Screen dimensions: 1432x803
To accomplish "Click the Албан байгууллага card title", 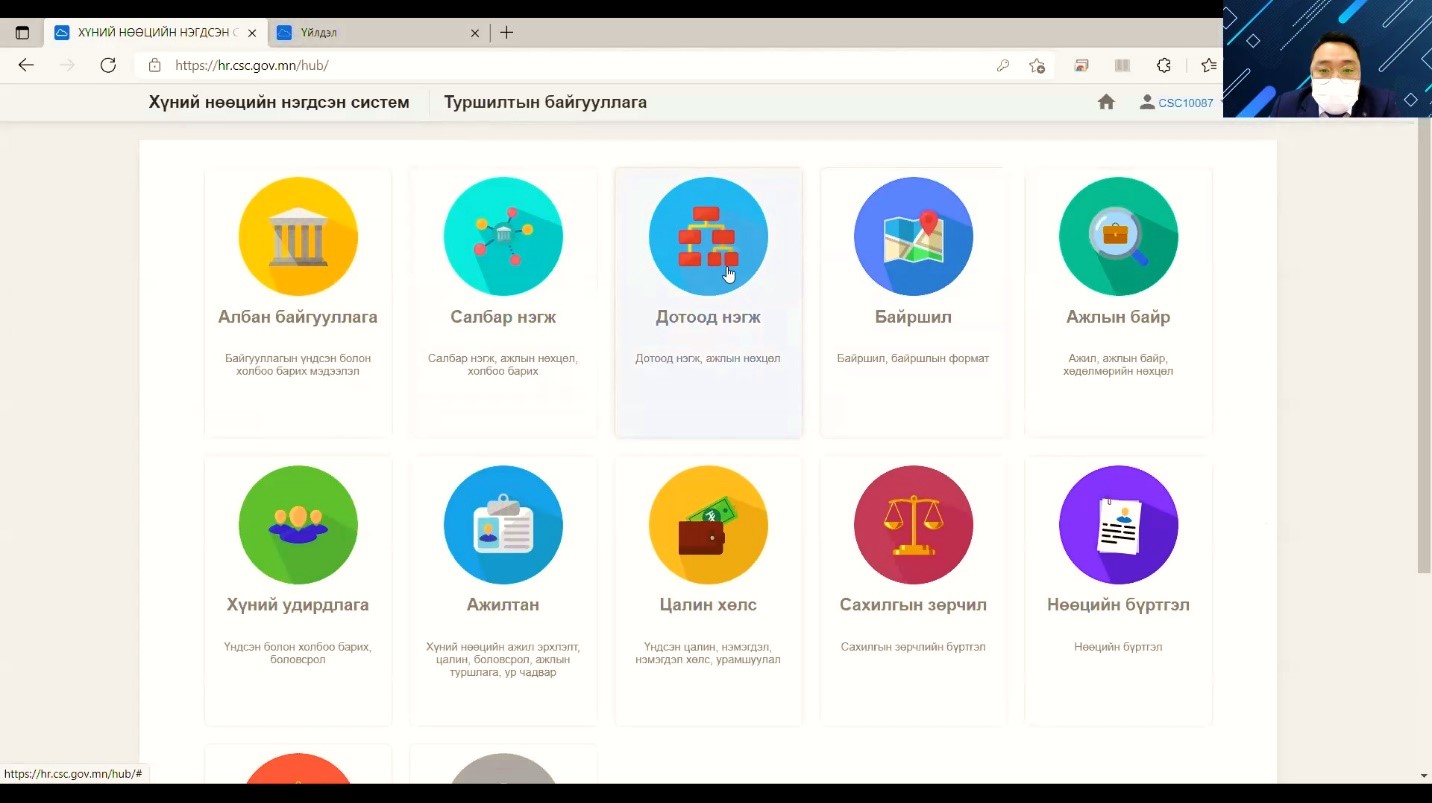I will click(298, 317).
